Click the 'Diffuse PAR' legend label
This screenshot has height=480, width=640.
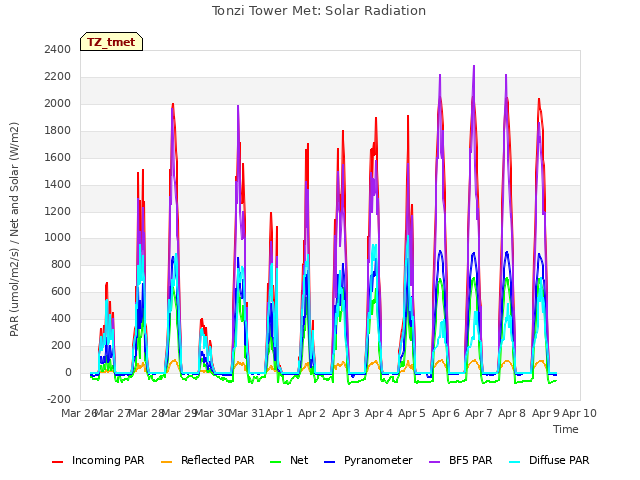pyautogui.click(x=559, y=460)
